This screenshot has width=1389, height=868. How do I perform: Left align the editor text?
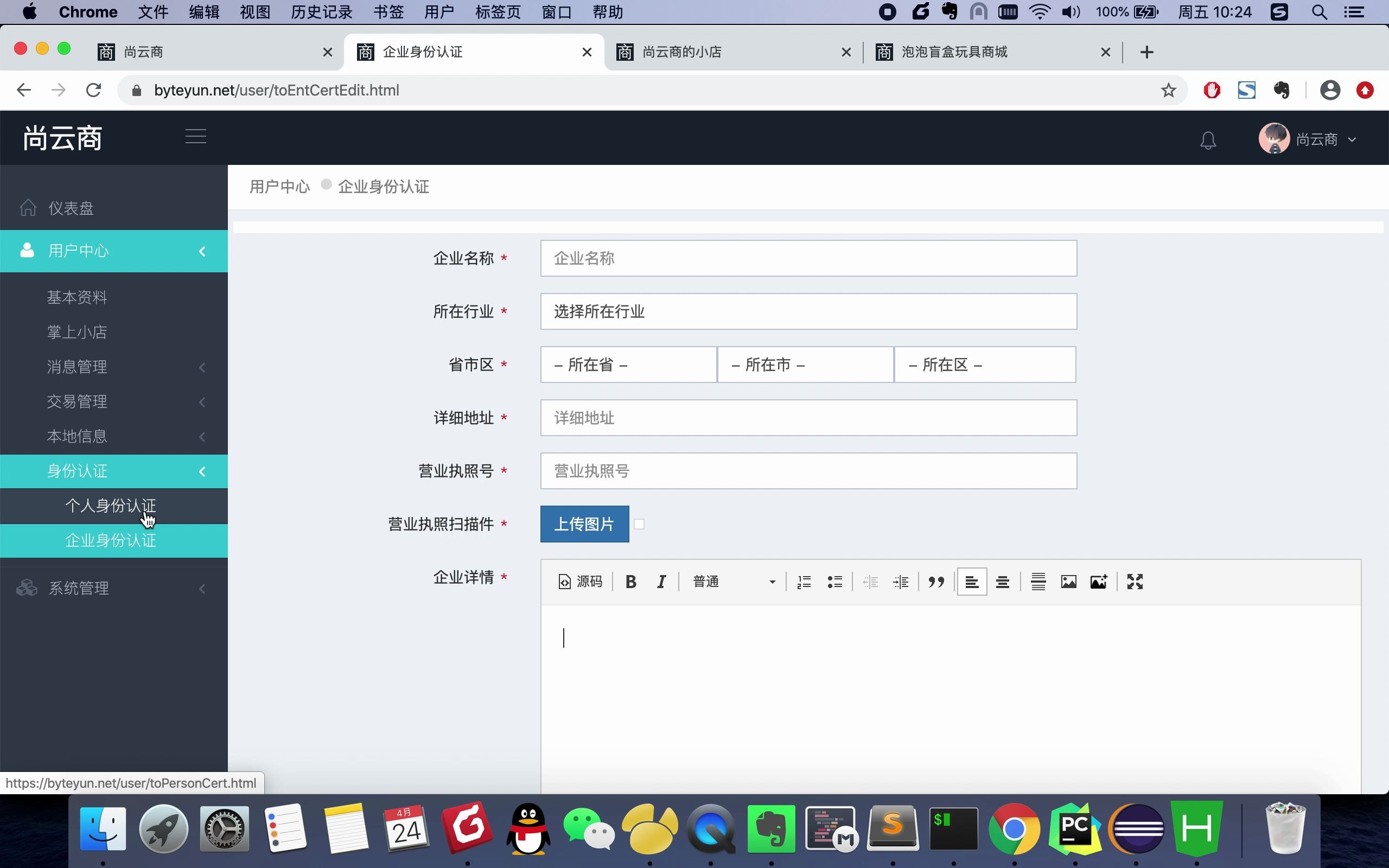[x=972, y=581]
